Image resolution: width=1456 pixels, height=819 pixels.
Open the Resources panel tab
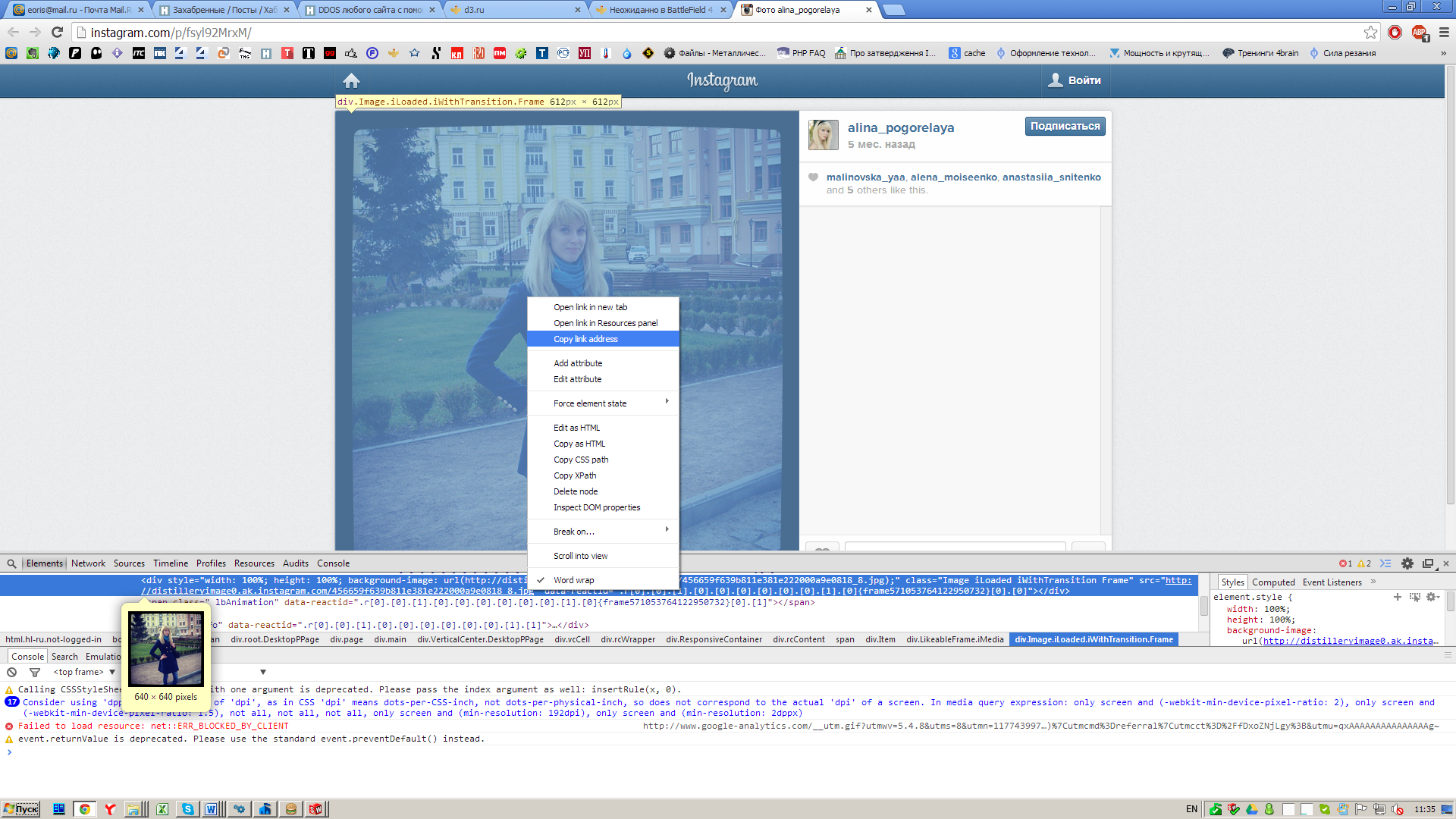click(x=254, y=563)
